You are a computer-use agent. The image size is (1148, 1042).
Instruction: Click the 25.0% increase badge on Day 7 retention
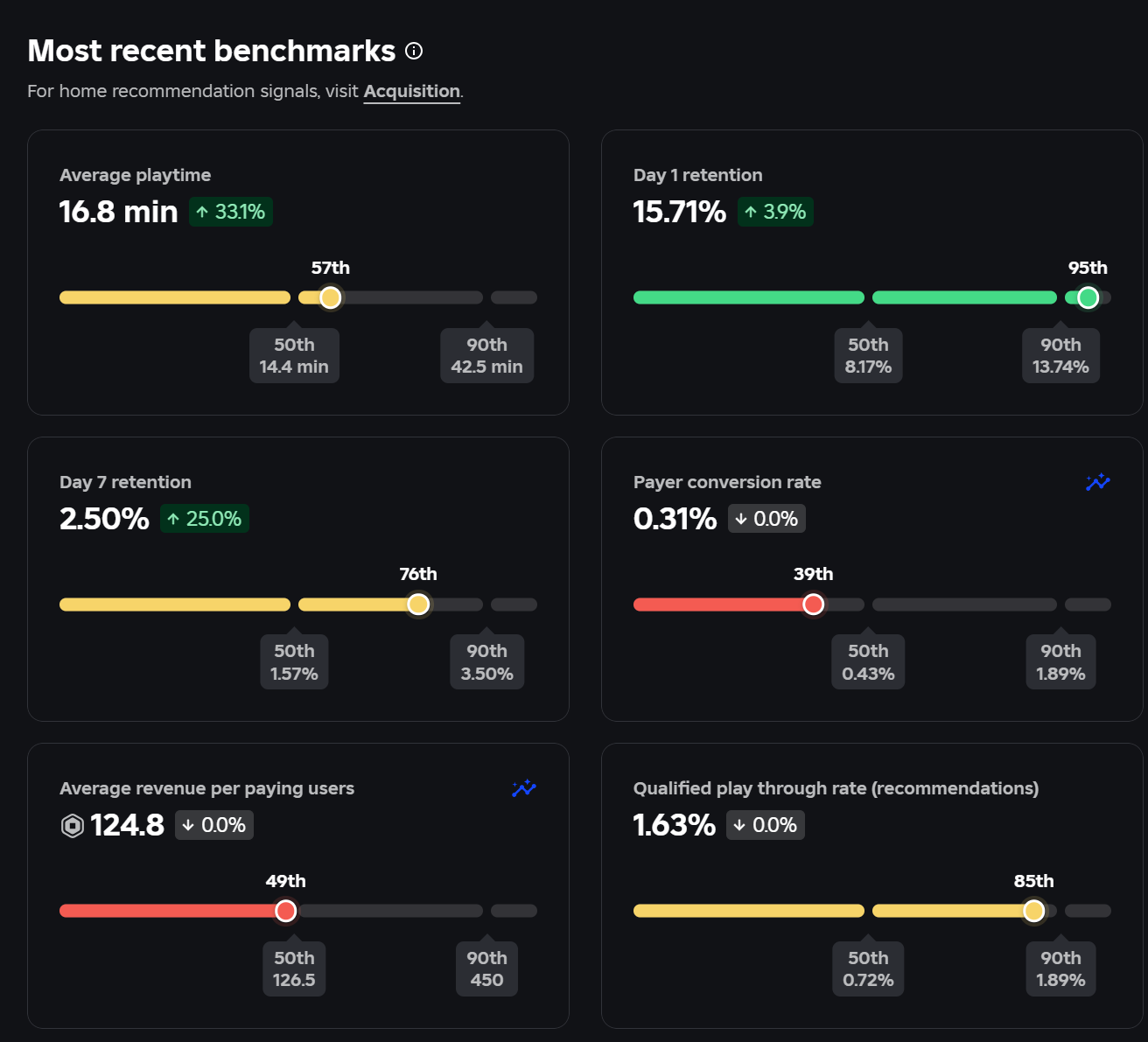(205, 519)
